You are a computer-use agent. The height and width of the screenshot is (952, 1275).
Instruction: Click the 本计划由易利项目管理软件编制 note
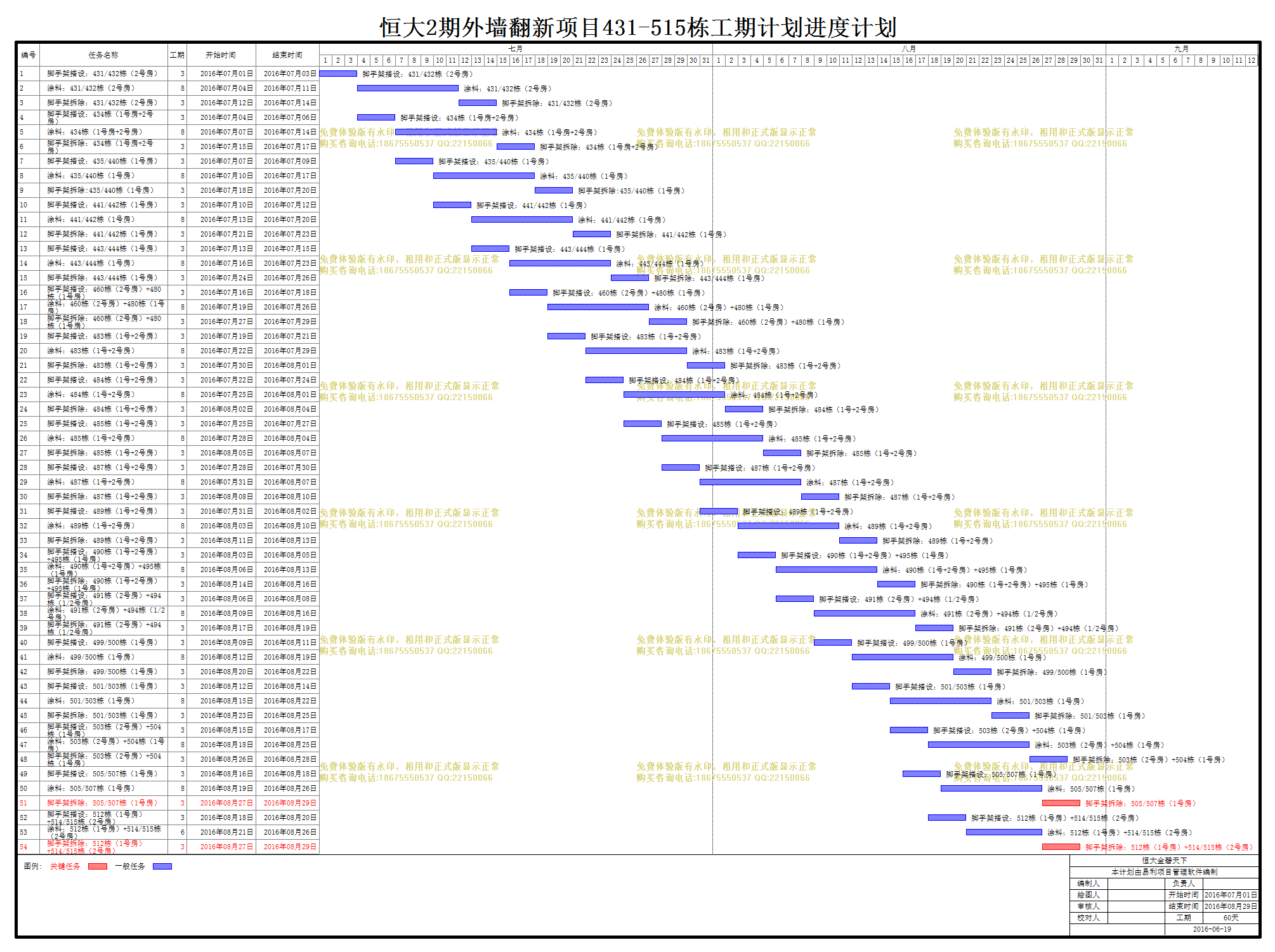coord(1164,872)
